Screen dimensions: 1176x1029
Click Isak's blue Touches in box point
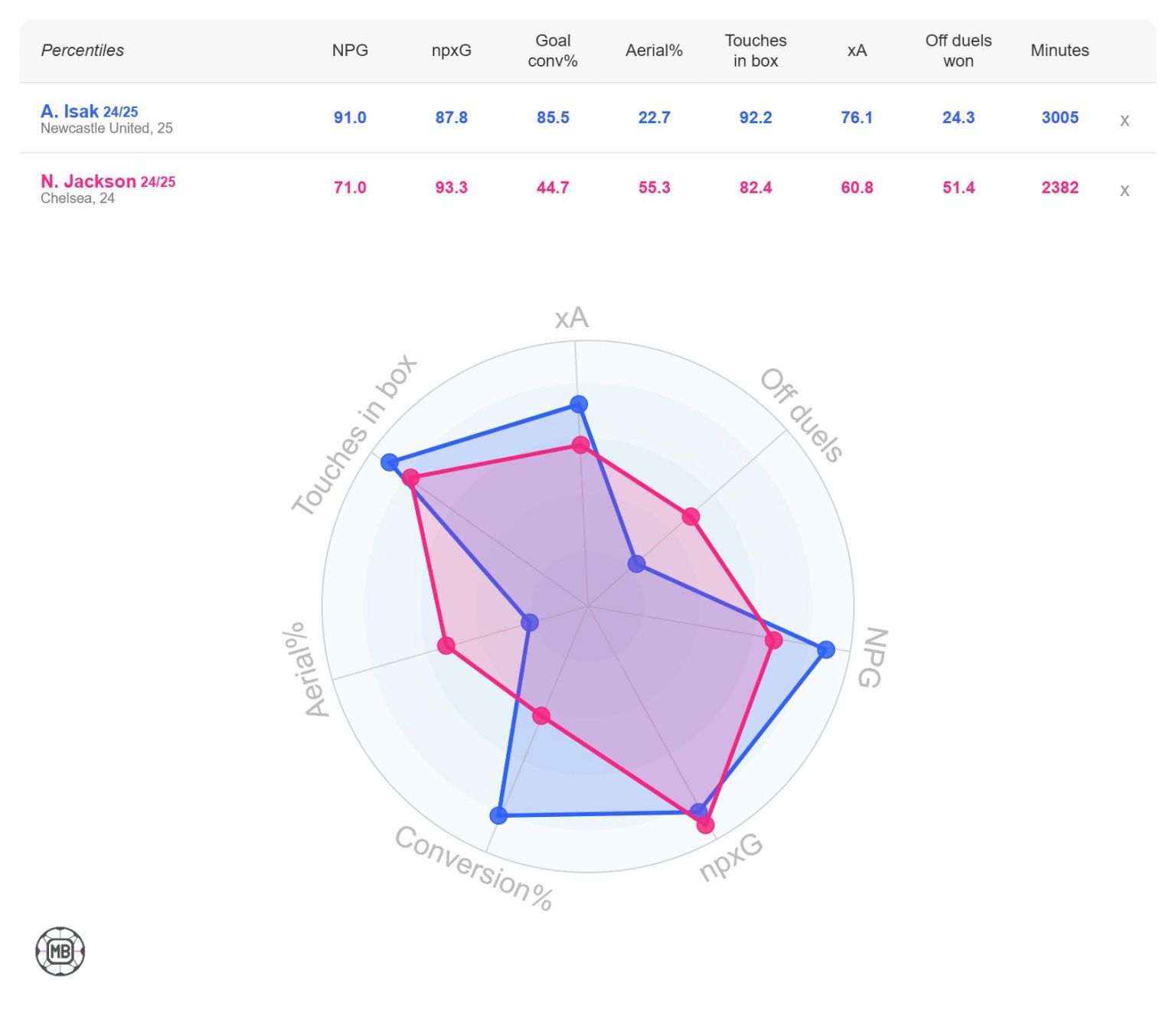[390, 462]
